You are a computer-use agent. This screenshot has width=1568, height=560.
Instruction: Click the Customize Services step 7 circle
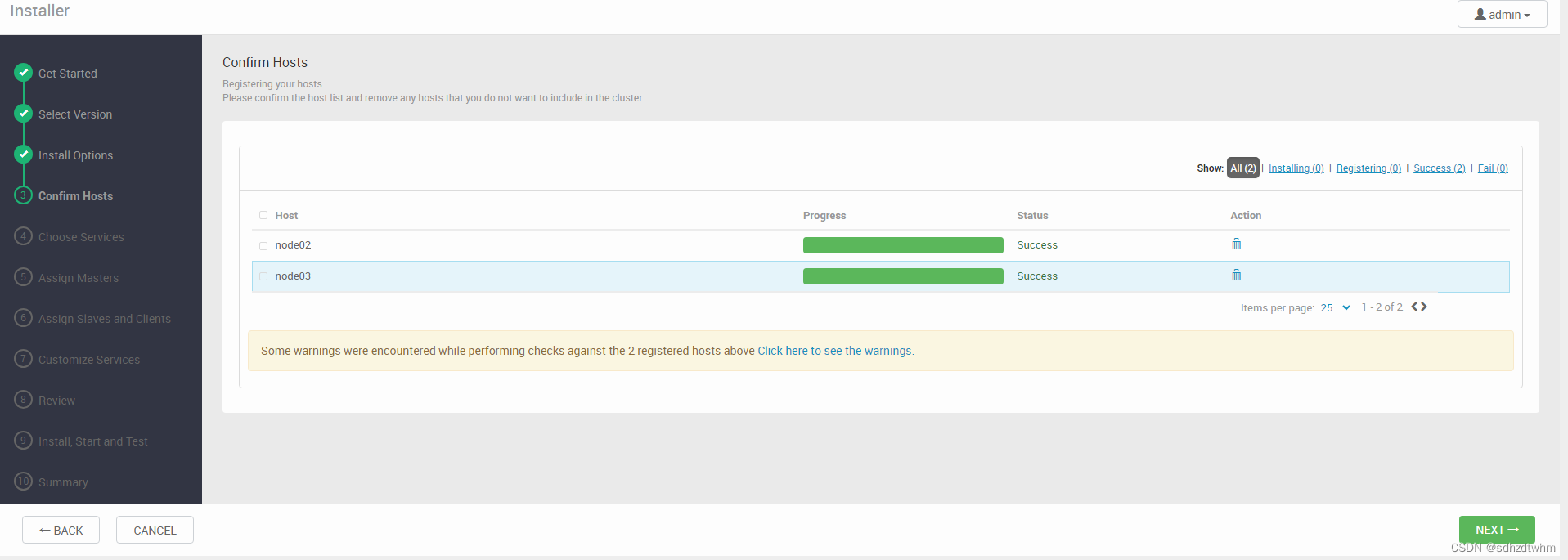pos(24,359)
